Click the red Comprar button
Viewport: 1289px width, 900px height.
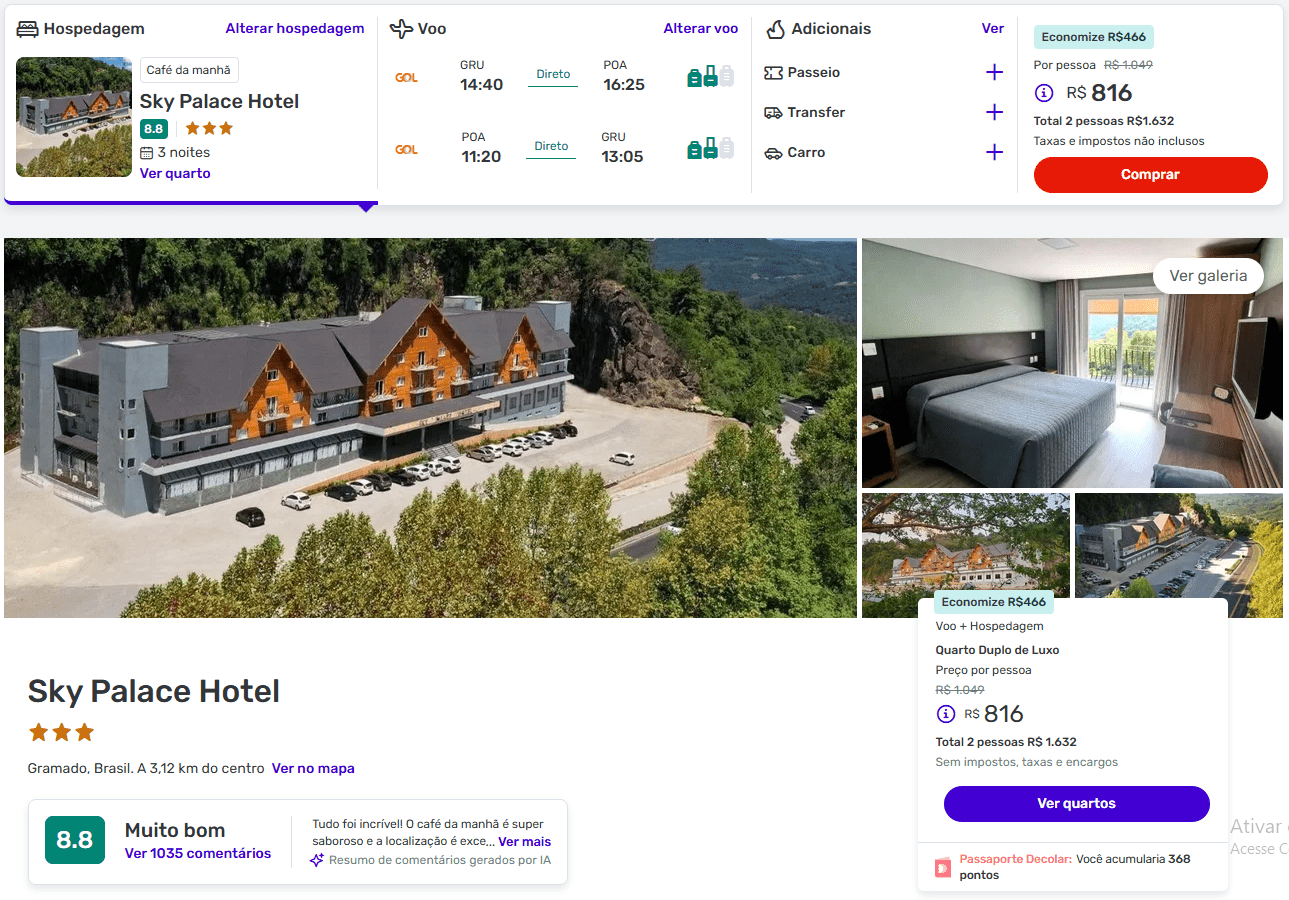pyautogui.click(x=1150, y=174)
